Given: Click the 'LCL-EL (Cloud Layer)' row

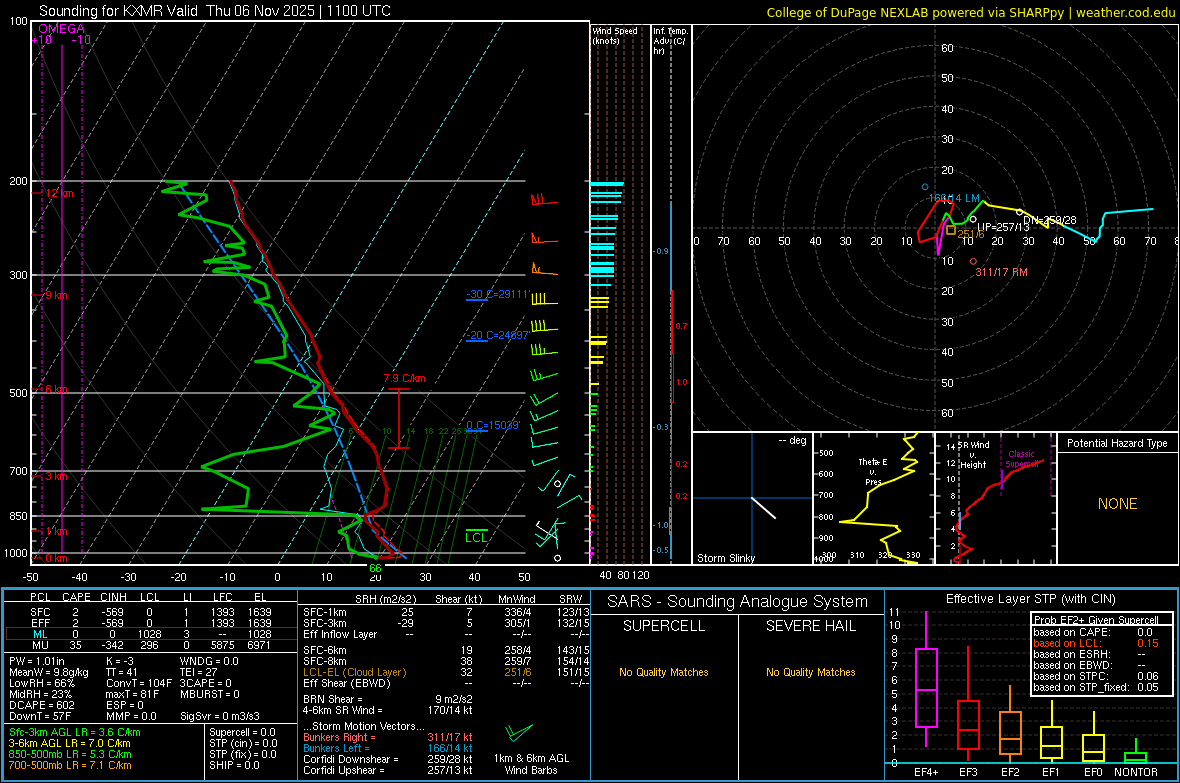Looking at the screenshot, I should (446, 672).
